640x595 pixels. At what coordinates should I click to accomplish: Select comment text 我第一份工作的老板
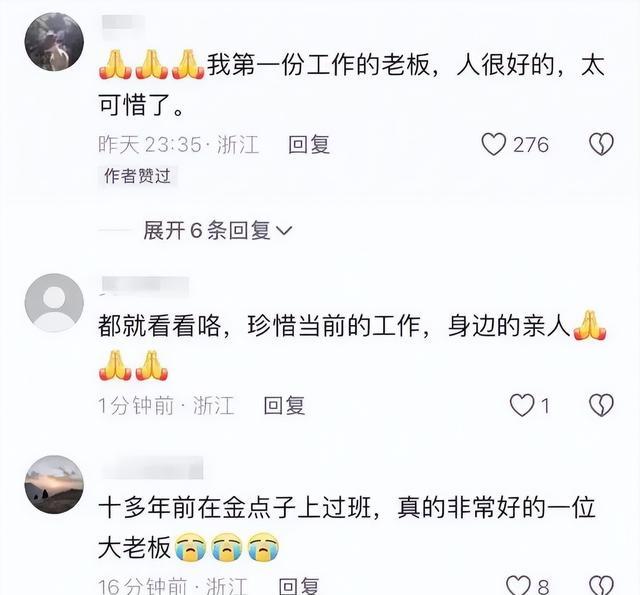click(318, 65)
